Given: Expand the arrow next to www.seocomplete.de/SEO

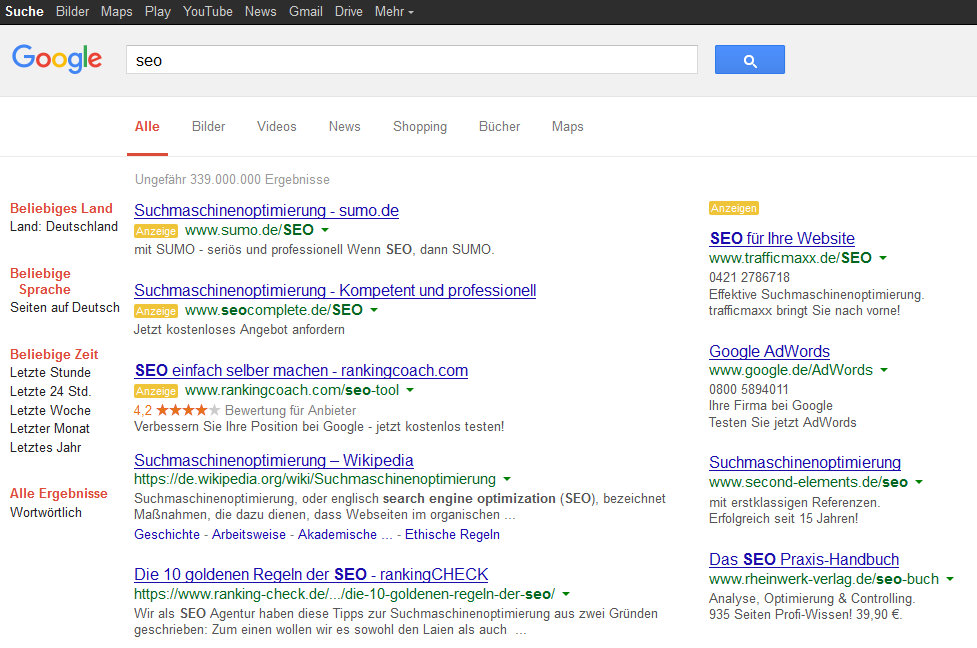Looking at the screenshot, I should click(x=374, y=310).
